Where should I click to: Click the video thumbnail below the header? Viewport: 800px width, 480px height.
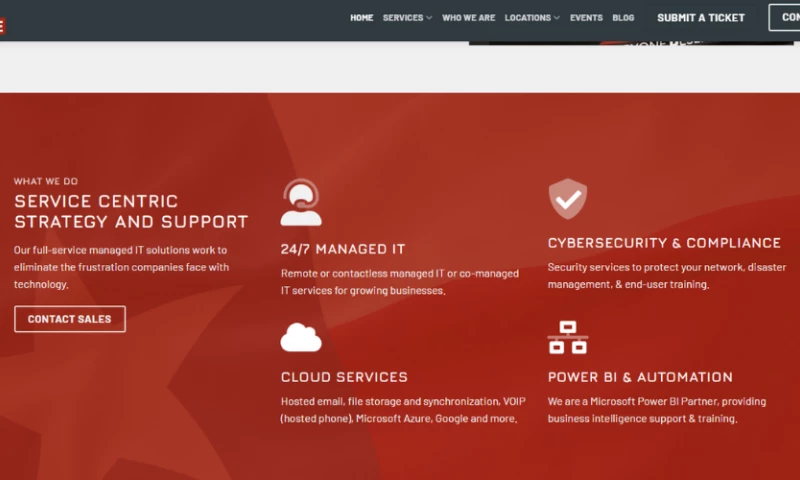click(630, 42)
